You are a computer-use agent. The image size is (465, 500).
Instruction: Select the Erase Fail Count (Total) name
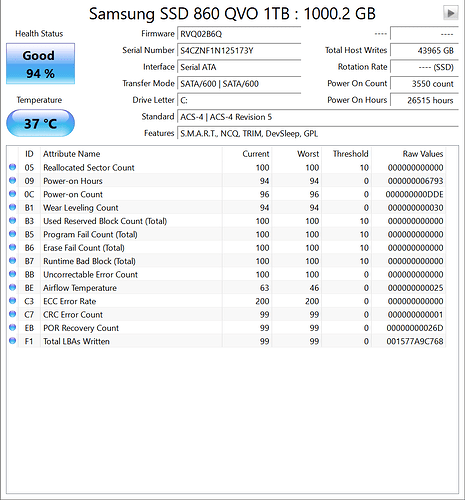pos(84,248)
